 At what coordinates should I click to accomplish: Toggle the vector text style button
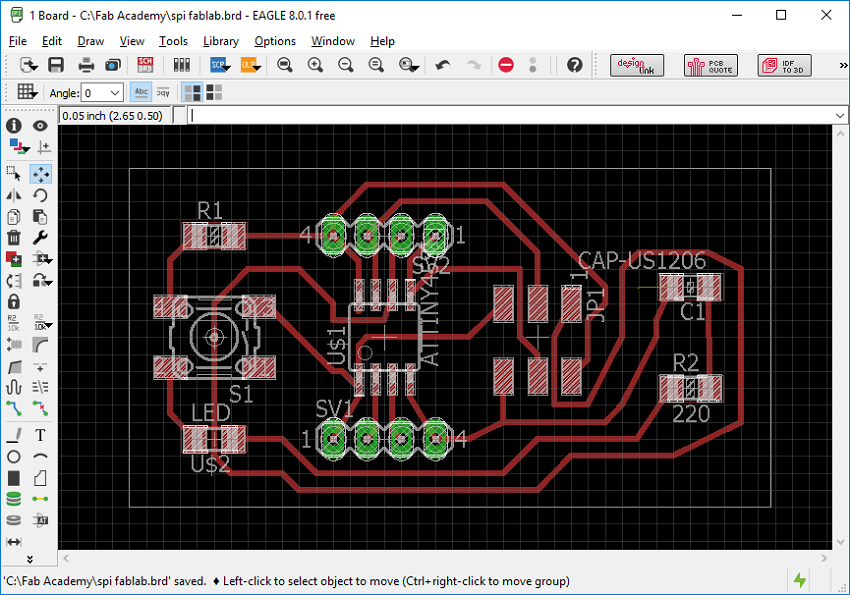click(141, 92)
